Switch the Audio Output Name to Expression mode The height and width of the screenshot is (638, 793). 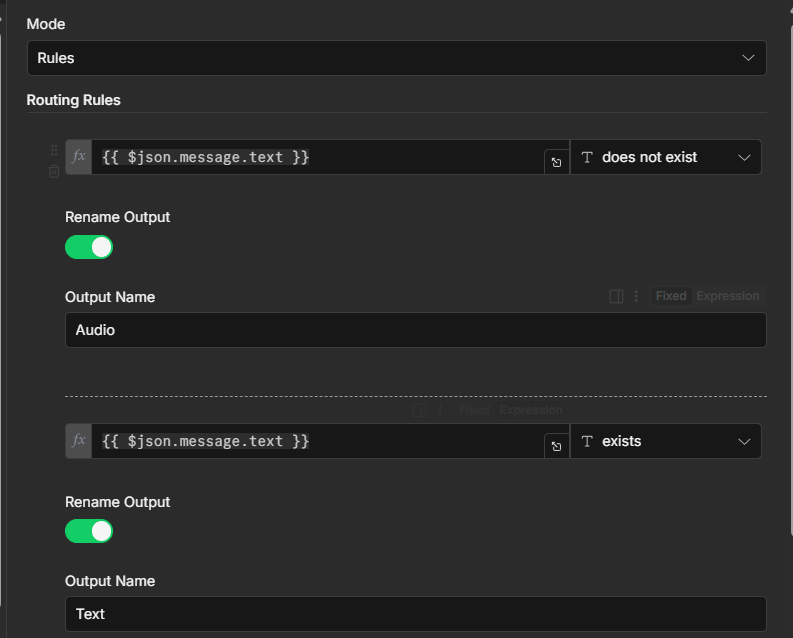tap(727, 296)
